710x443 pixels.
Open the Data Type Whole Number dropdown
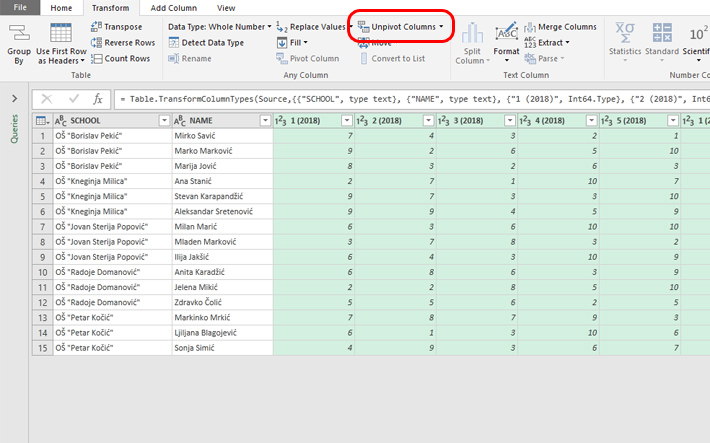220,27
